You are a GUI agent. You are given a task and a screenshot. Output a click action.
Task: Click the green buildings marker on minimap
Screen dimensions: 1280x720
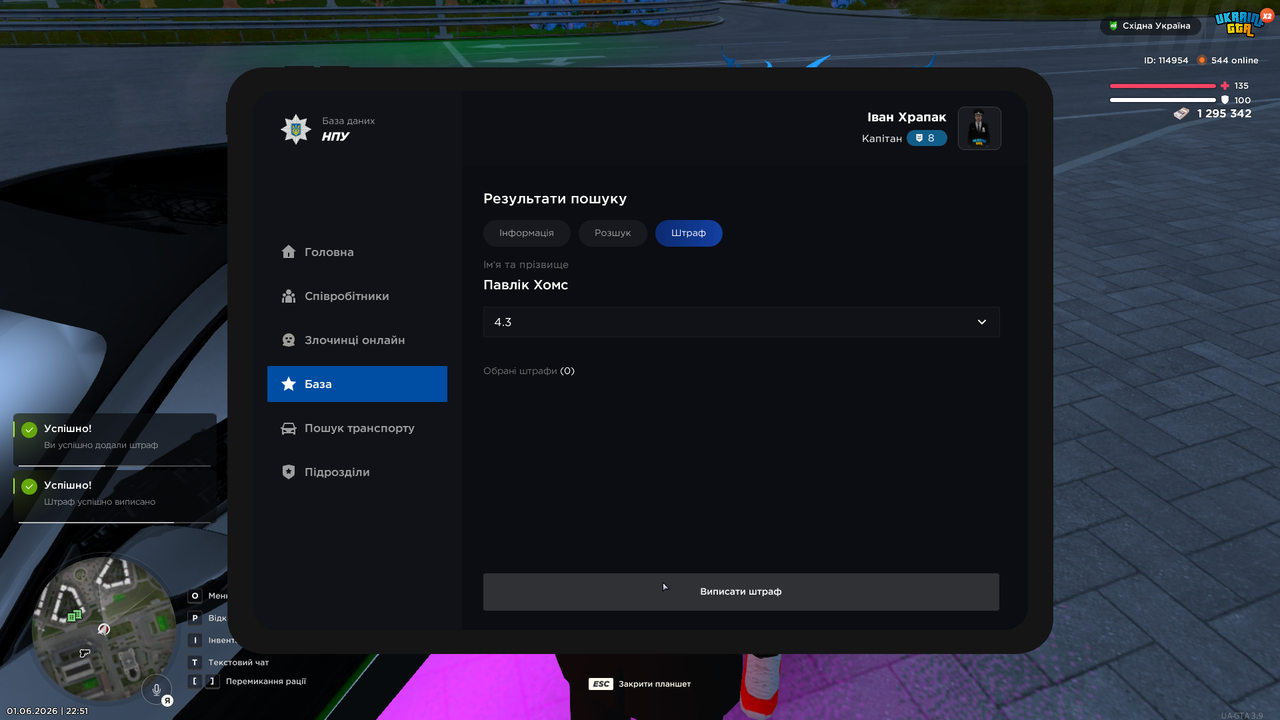click(73, 617)
